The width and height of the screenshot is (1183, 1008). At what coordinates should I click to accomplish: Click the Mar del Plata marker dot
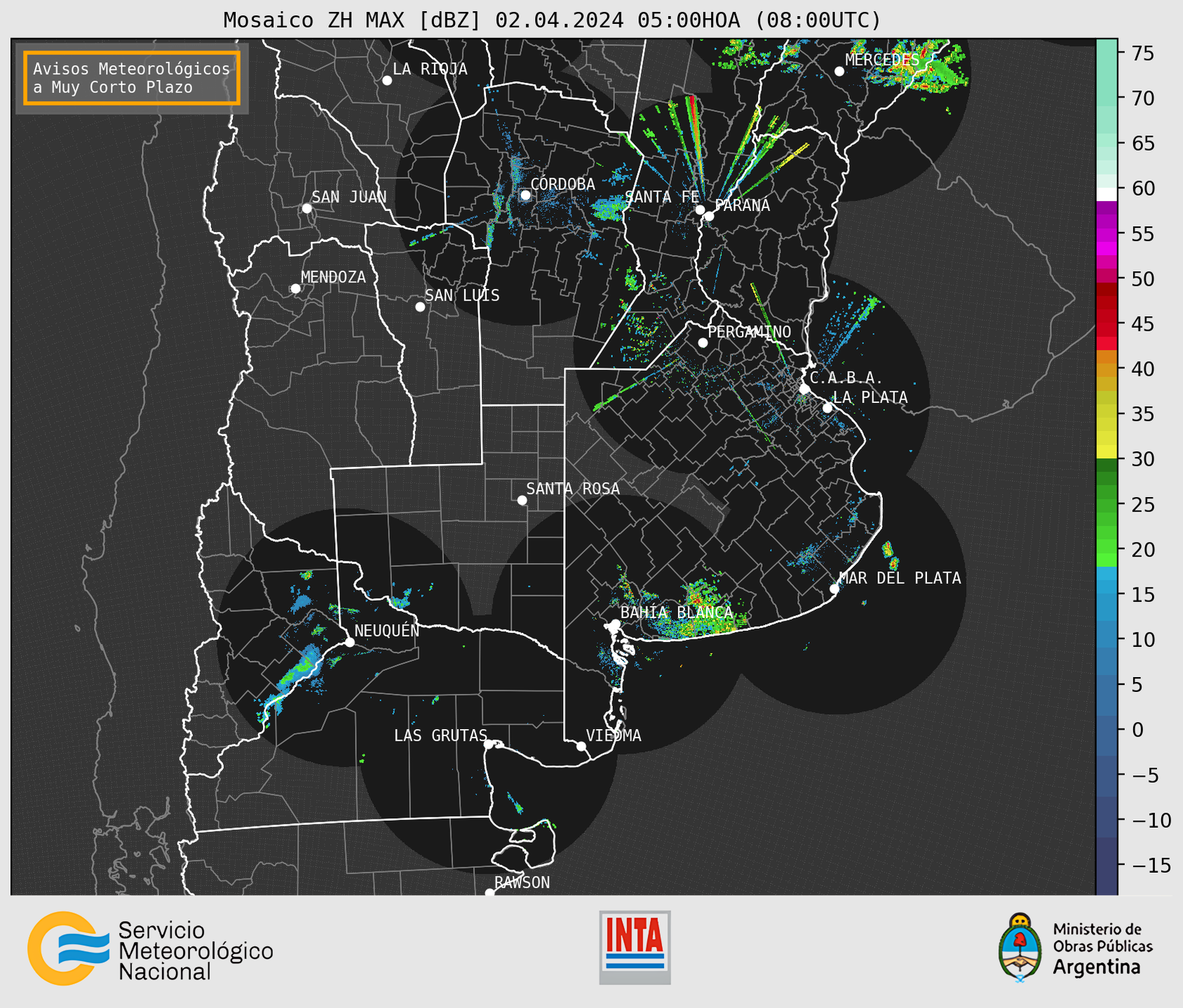tap(834, 589)
